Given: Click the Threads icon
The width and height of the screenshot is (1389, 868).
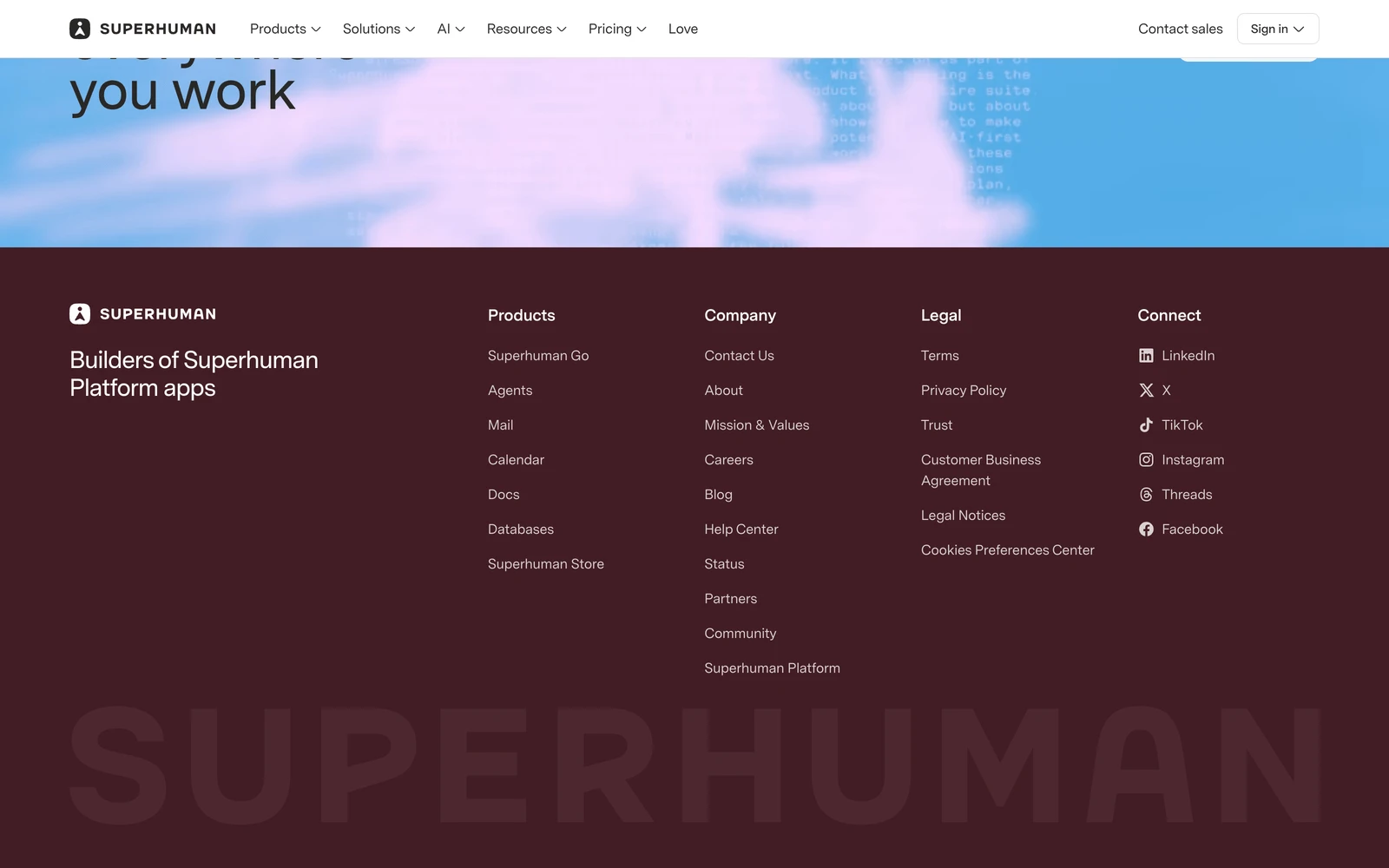Looking at the screenshot, I should pyautogui.click(x=1146, y=495).
